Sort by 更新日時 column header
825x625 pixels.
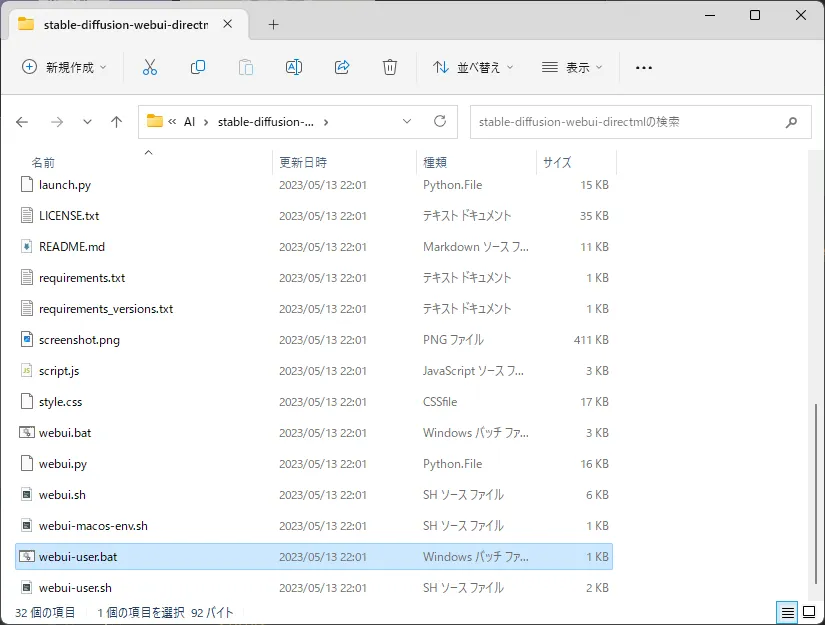click(x=303, y=162)
